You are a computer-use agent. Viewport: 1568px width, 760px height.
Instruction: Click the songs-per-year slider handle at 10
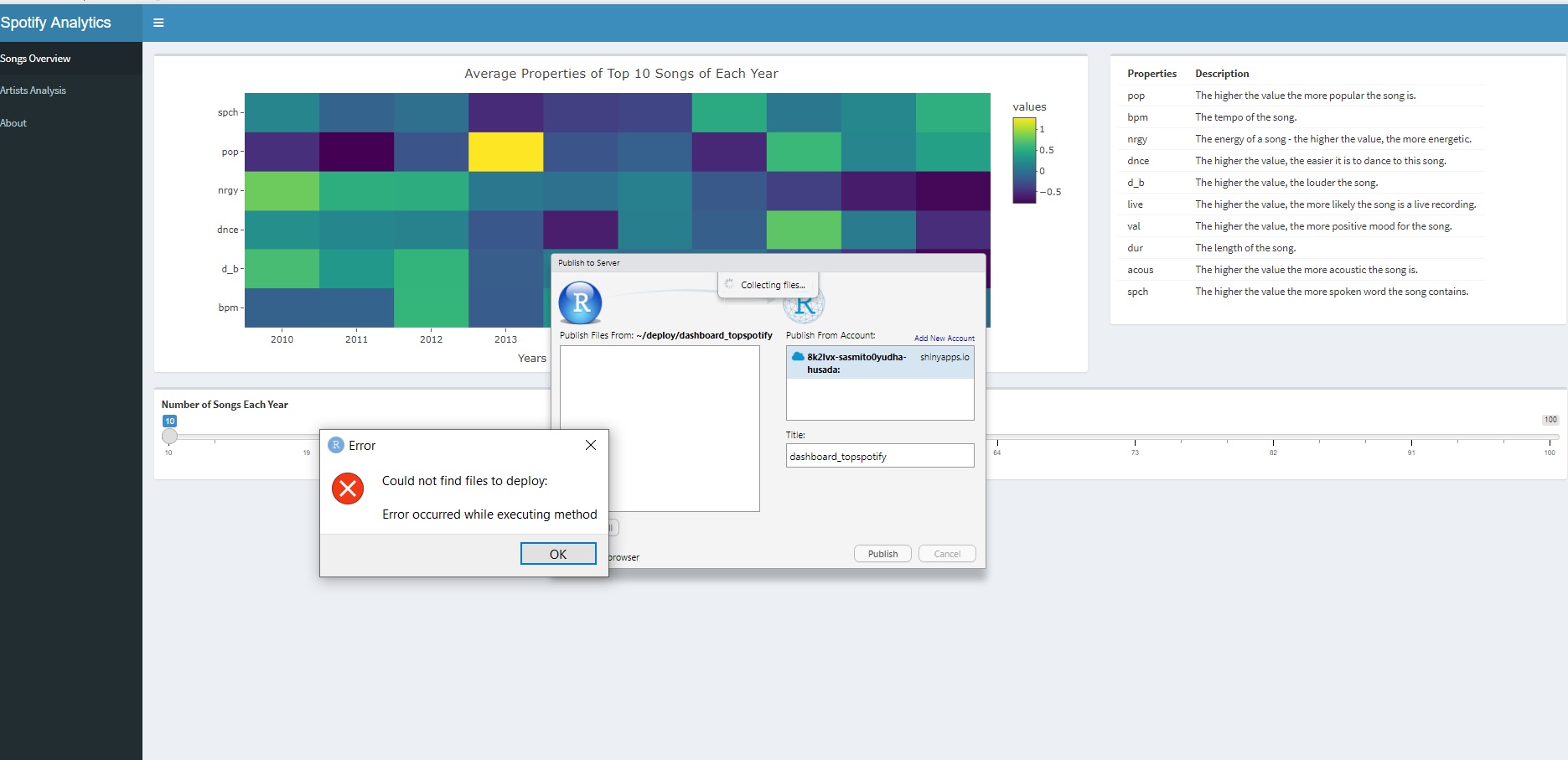coord(169,437)
